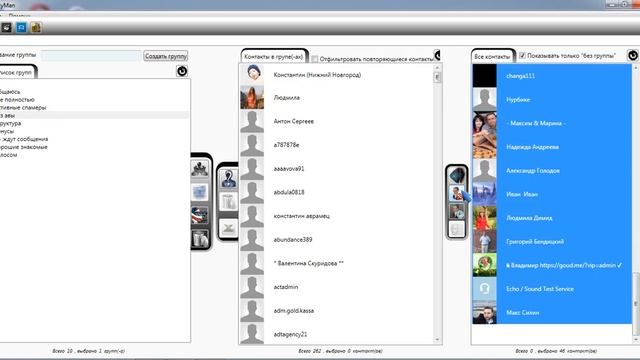Click the yellow third icon in the top toolbar
The height and width of the screenshot is (360, 640).
tap(36, 27)
